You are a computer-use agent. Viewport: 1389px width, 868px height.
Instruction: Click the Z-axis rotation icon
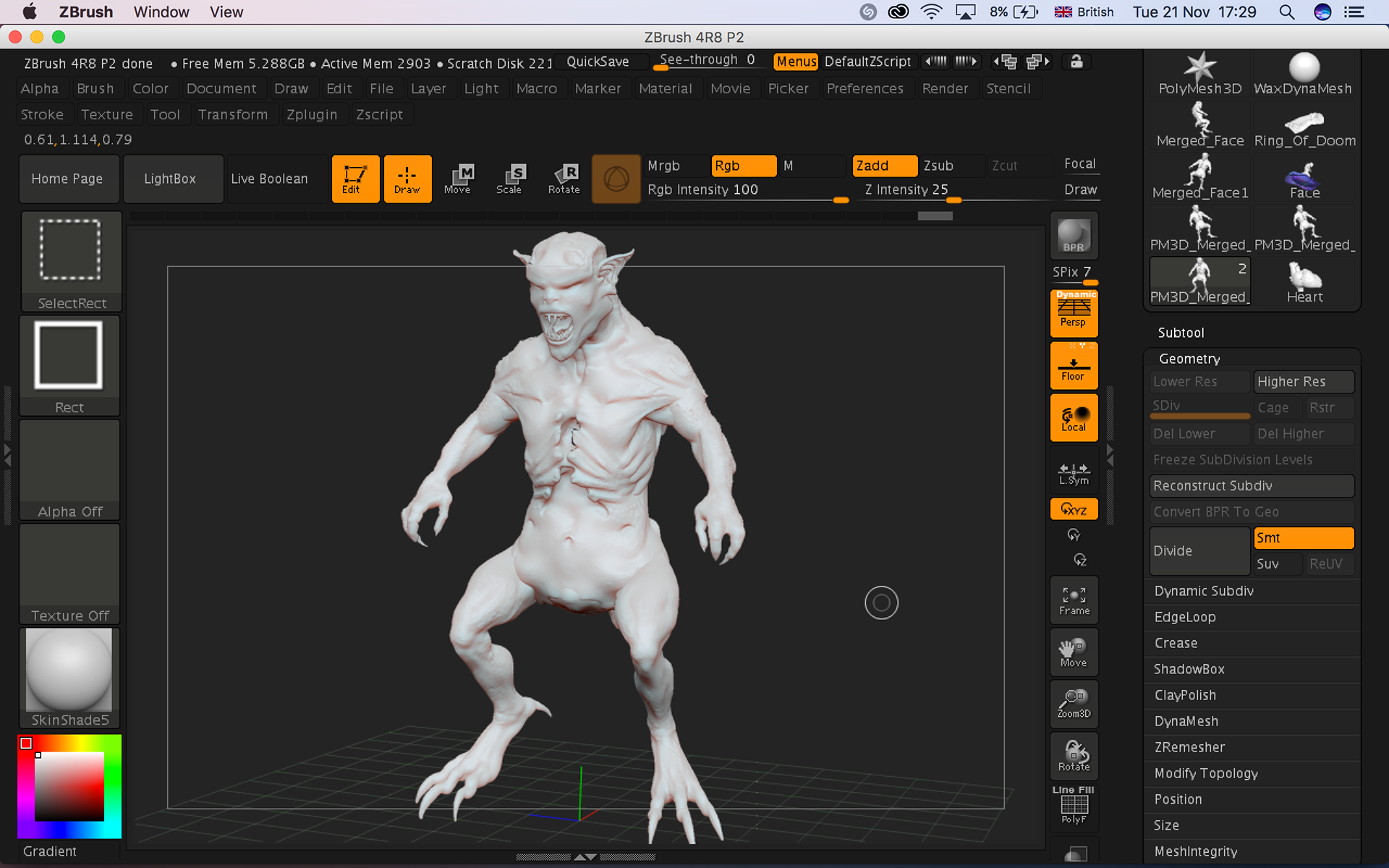coord(1080,560)
